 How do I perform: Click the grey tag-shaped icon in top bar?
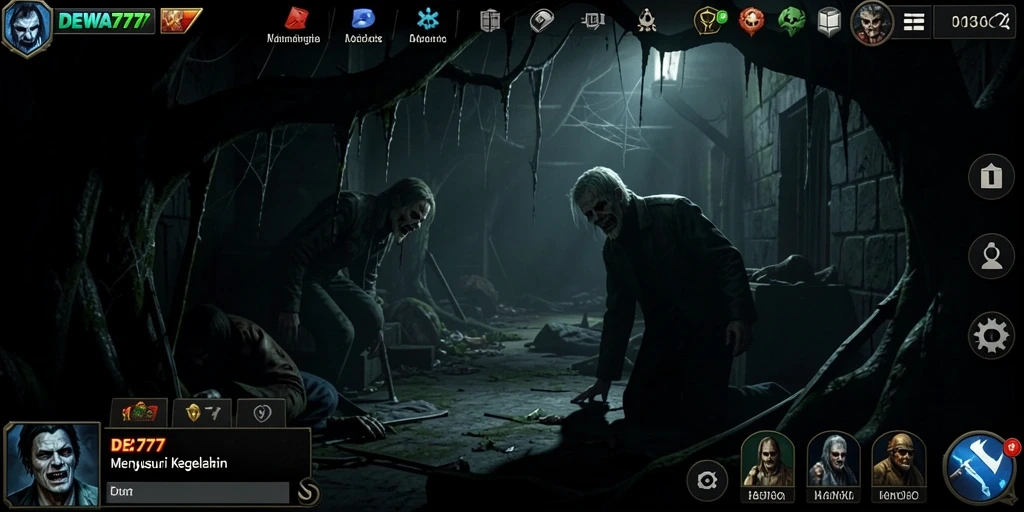[541, 21]
